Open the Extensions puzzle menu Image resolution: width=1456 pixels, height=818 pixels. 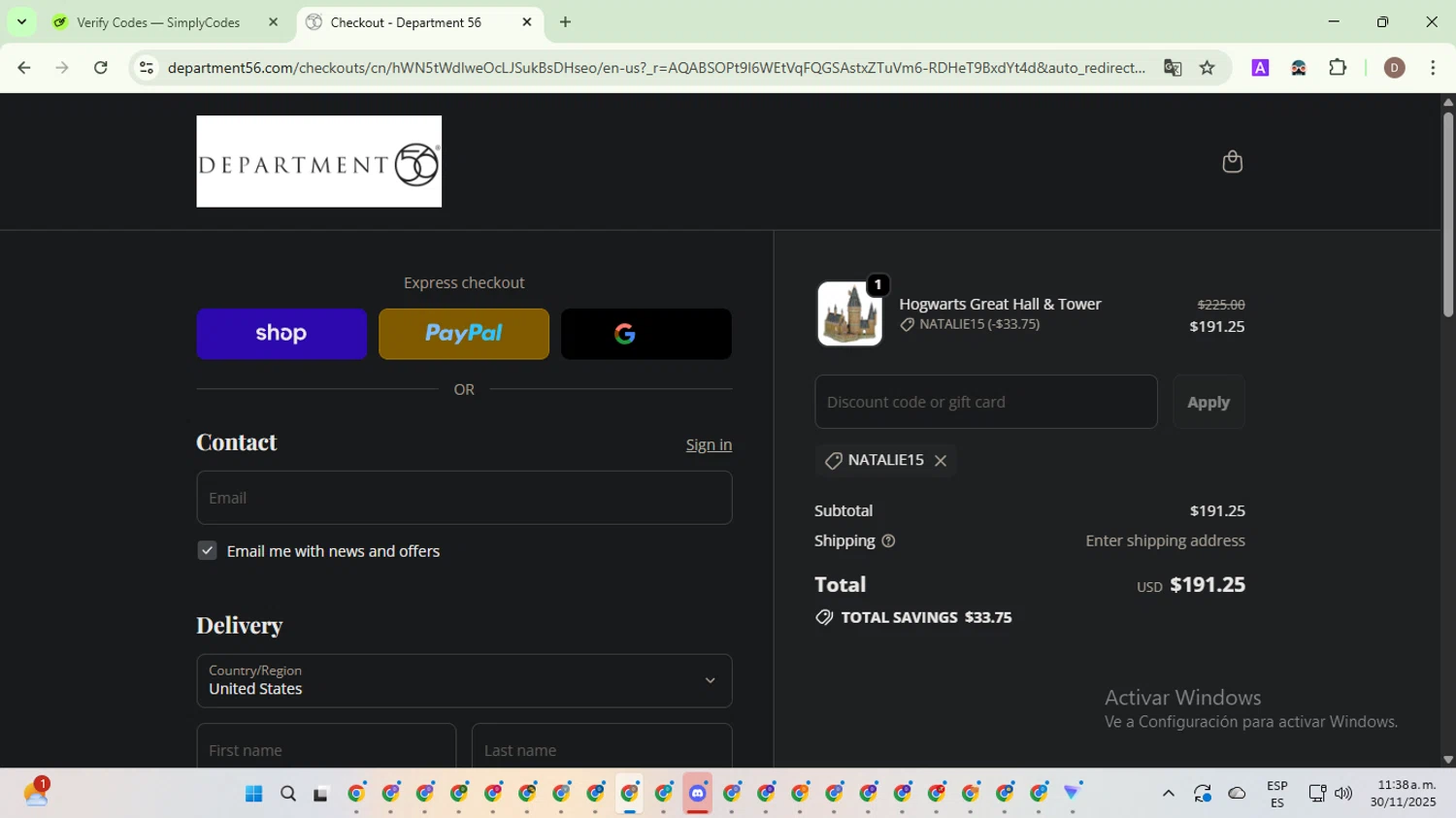(x=1338, y=68)
